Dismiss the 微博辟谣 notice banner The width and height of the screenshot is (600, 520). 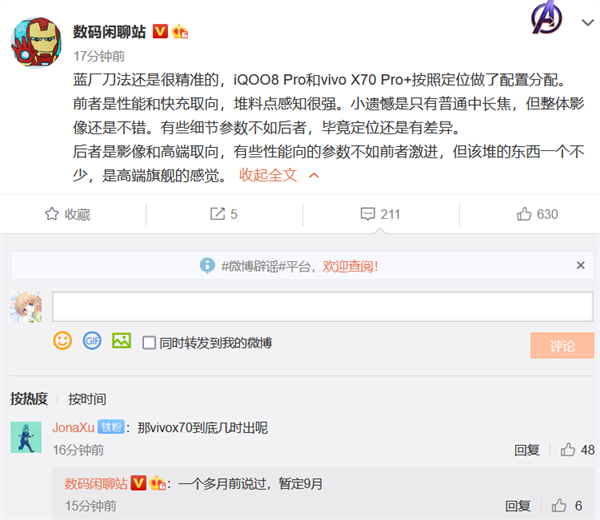point(581,266)
